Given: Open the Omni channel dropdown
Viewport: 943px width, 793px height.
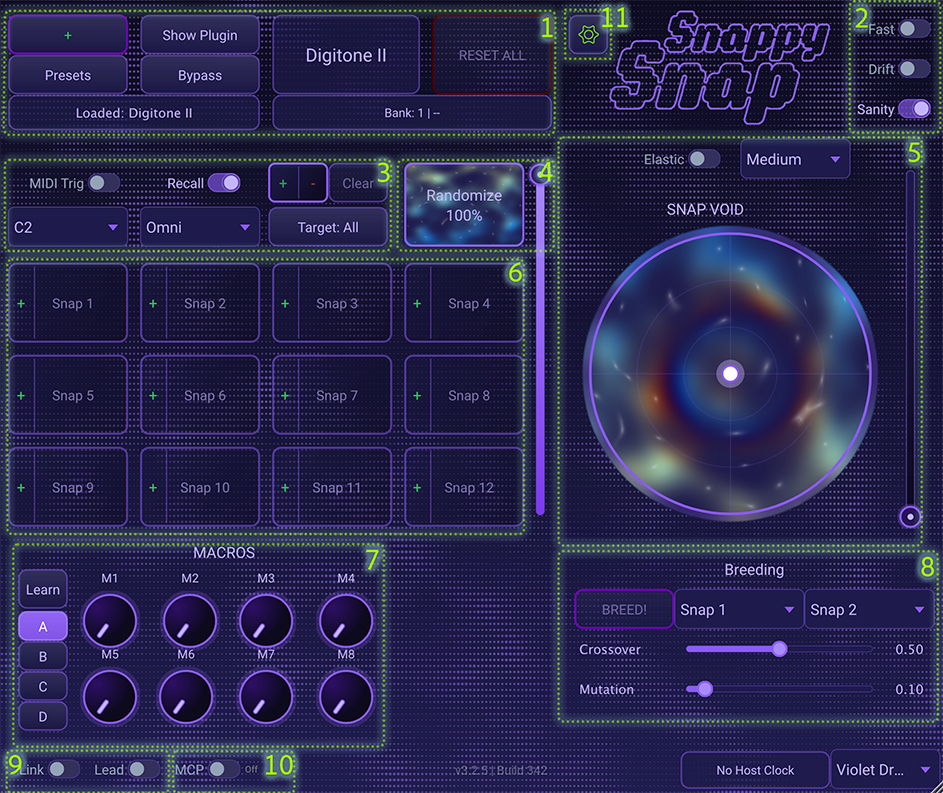Looking at the screenshot, I should point(199,227).
